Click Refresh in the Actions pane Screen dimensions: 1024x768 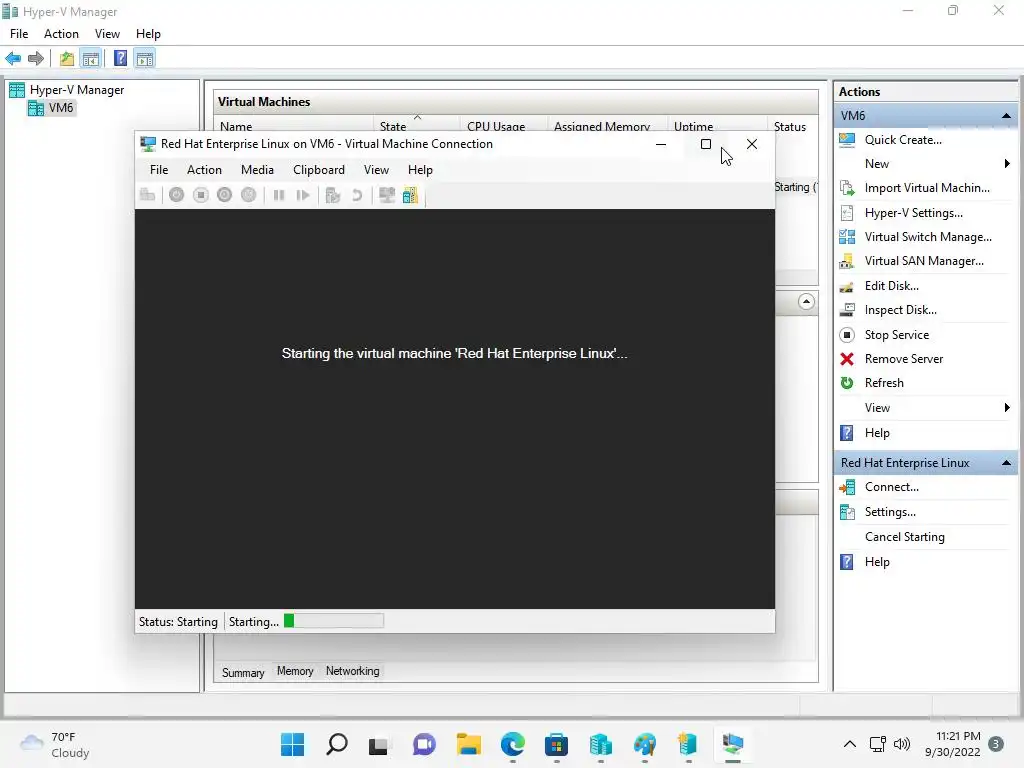tap(884, 383)
